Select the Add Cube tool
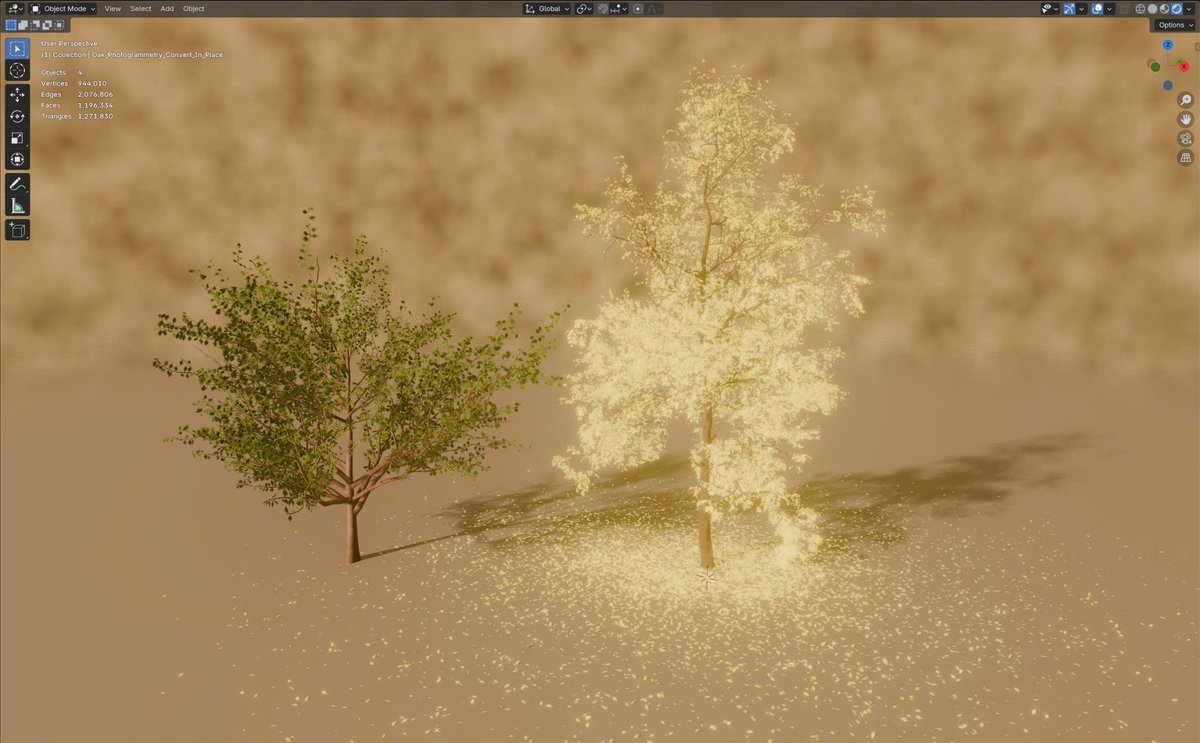This screenshot has width=1200, height=743. click(x=16, y=229)
